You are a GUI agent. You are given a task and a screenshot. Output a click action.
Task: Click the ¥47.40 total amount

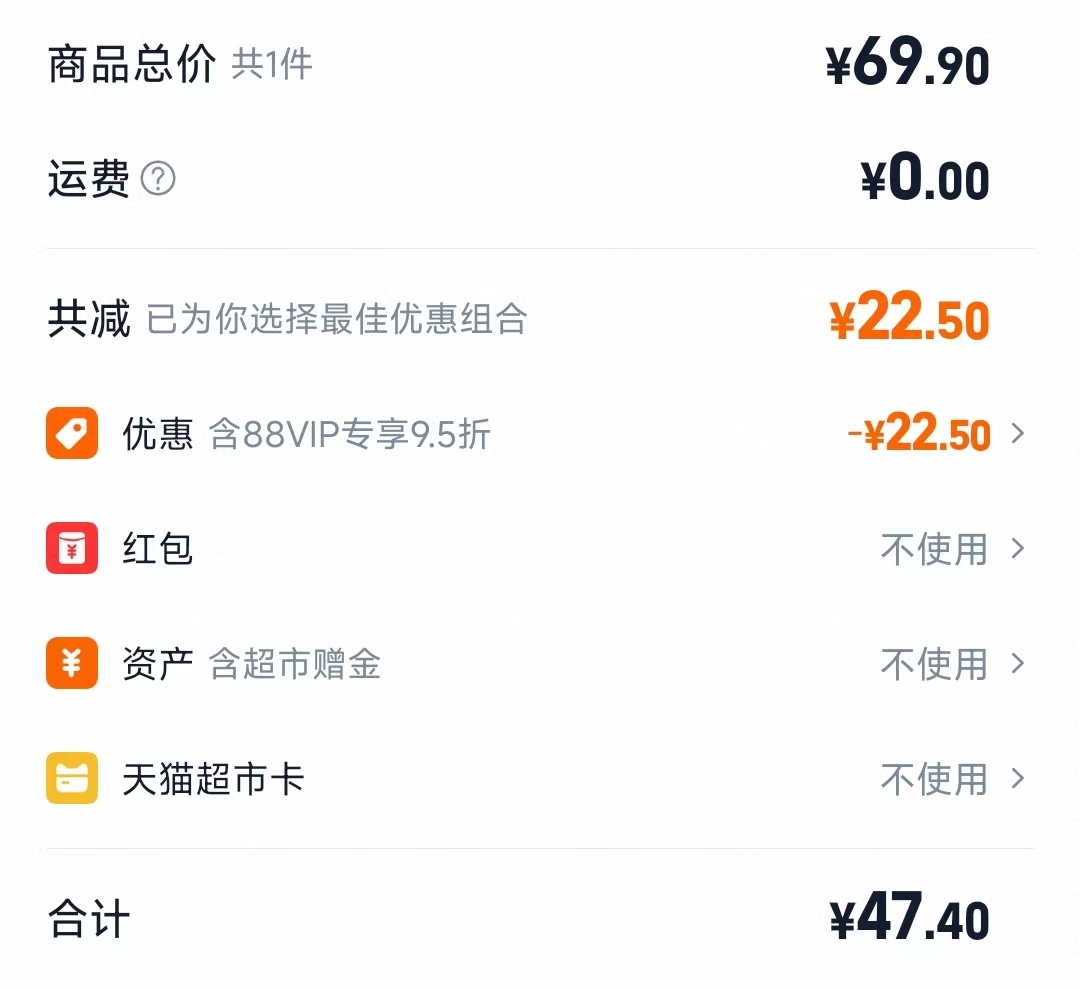point(908,918)
